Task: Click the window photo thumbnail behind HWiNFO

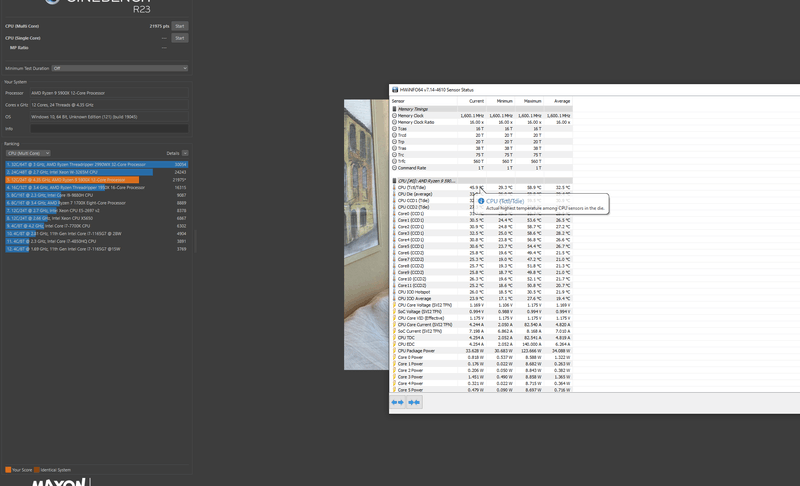Action: [366, 235]
